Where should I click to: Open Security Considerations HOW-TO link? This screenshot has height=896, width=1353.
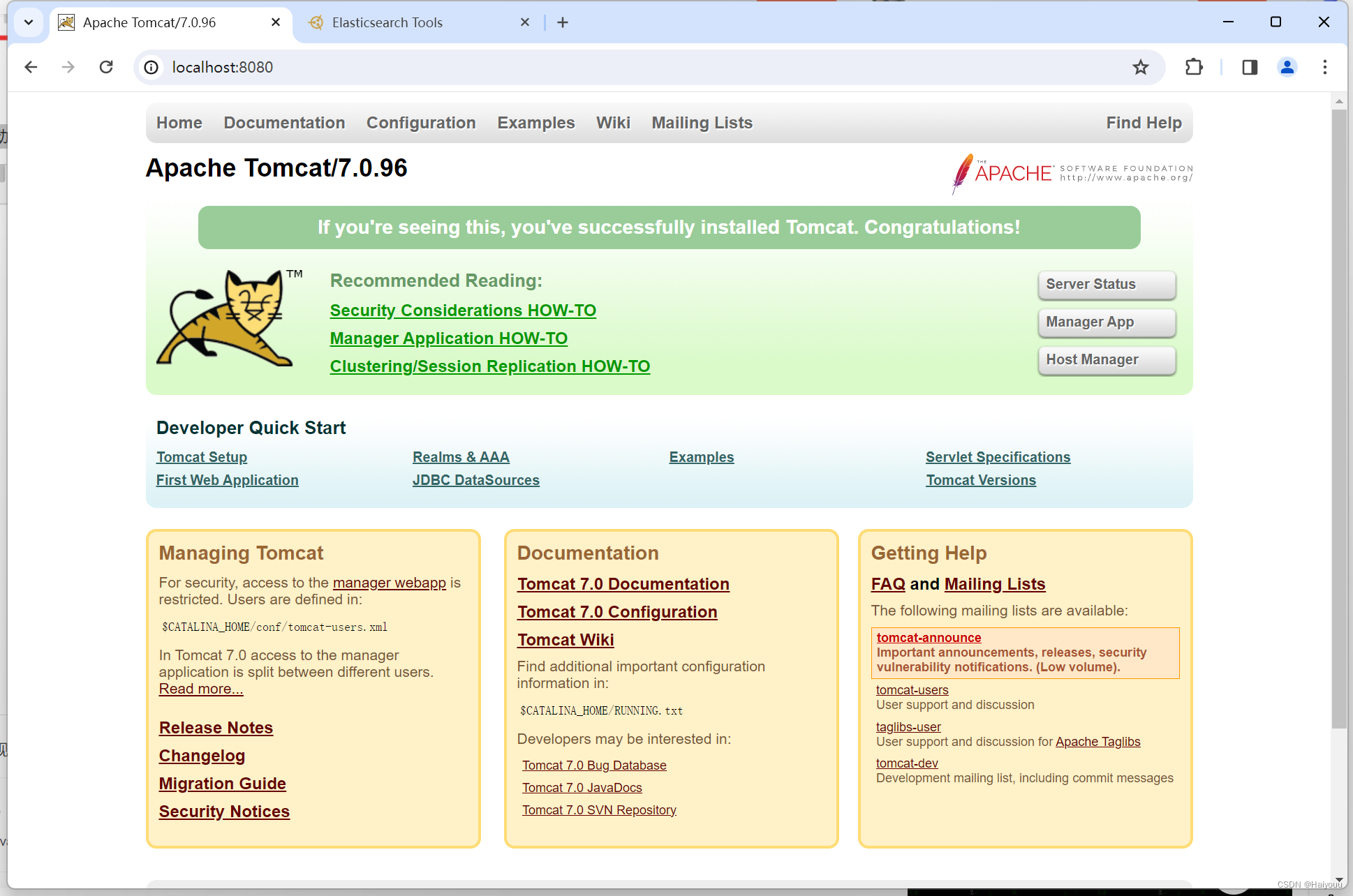click(x=463, y=311)
